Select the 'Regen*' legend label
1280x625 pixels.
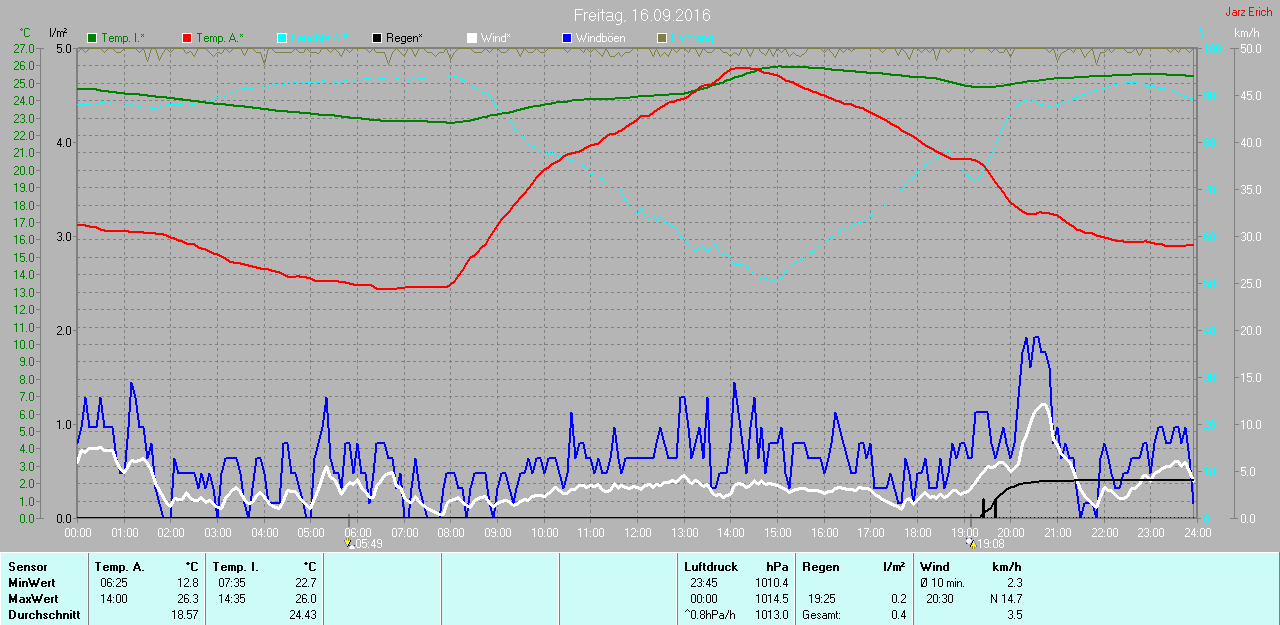[x=404, y=38]
